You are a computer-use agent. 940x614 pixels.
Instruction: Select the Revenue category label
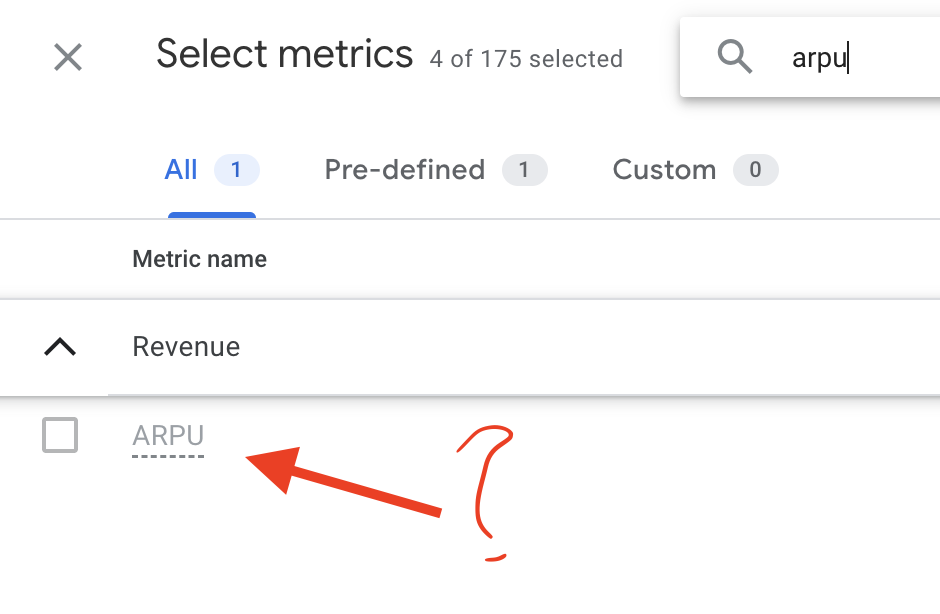[x=186, y=347]
